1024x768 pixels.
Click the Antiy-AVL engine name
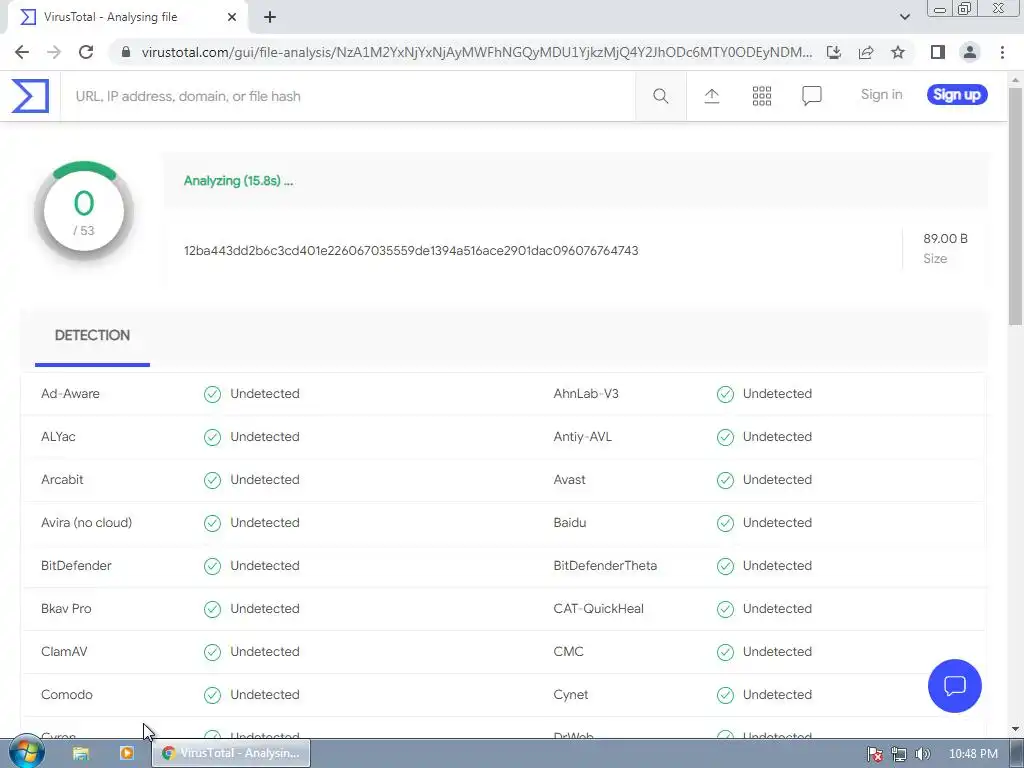tap(583, 437)
